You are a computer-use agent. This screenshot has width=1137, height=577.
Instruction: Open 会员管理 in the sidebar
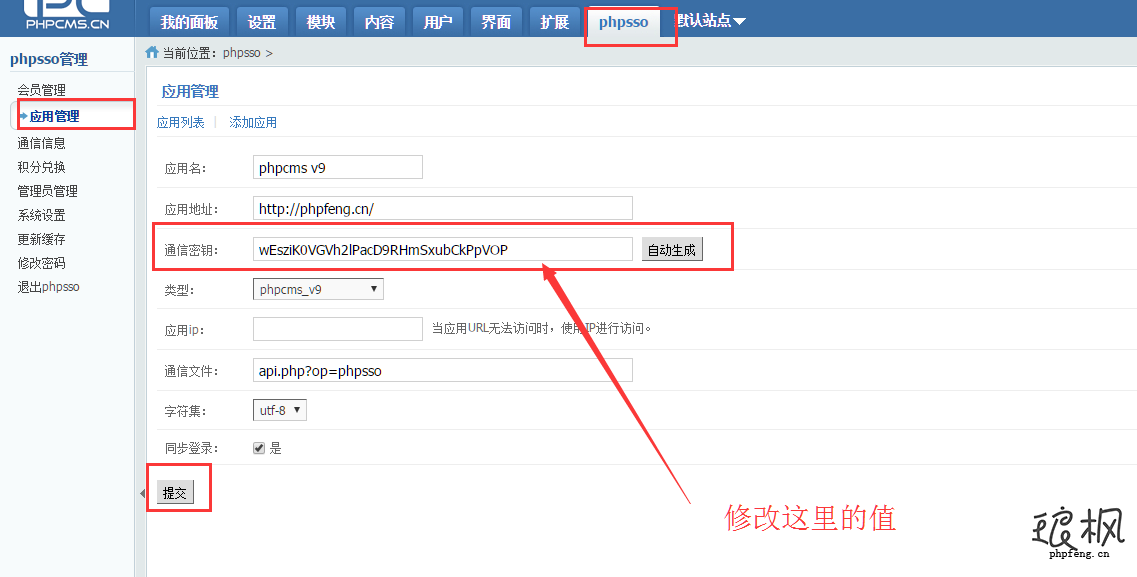(x=41, y=90)
